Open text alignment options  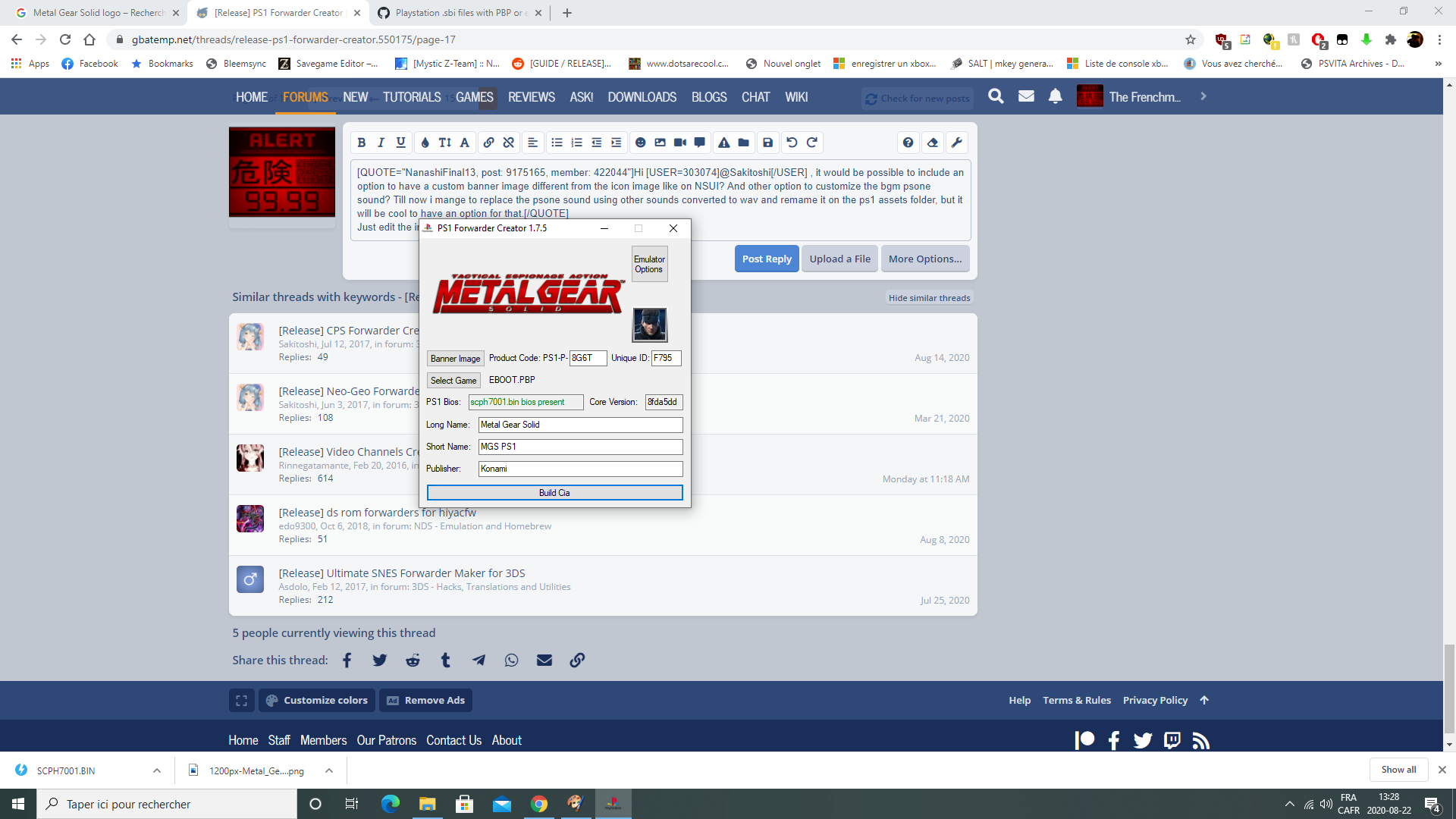click(x=533, y=143)
